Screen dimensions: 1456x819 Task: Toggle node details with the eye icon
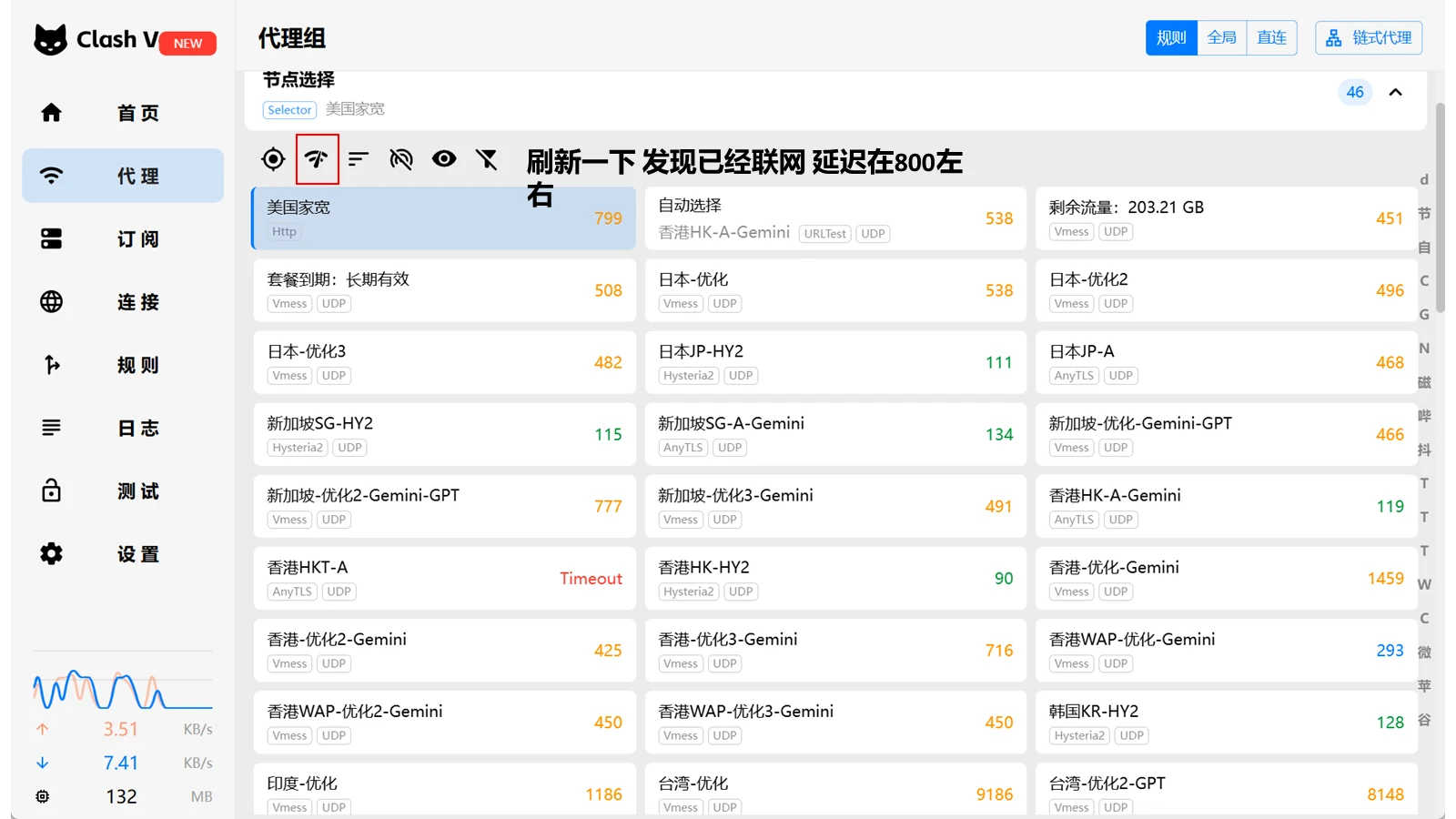444,159
